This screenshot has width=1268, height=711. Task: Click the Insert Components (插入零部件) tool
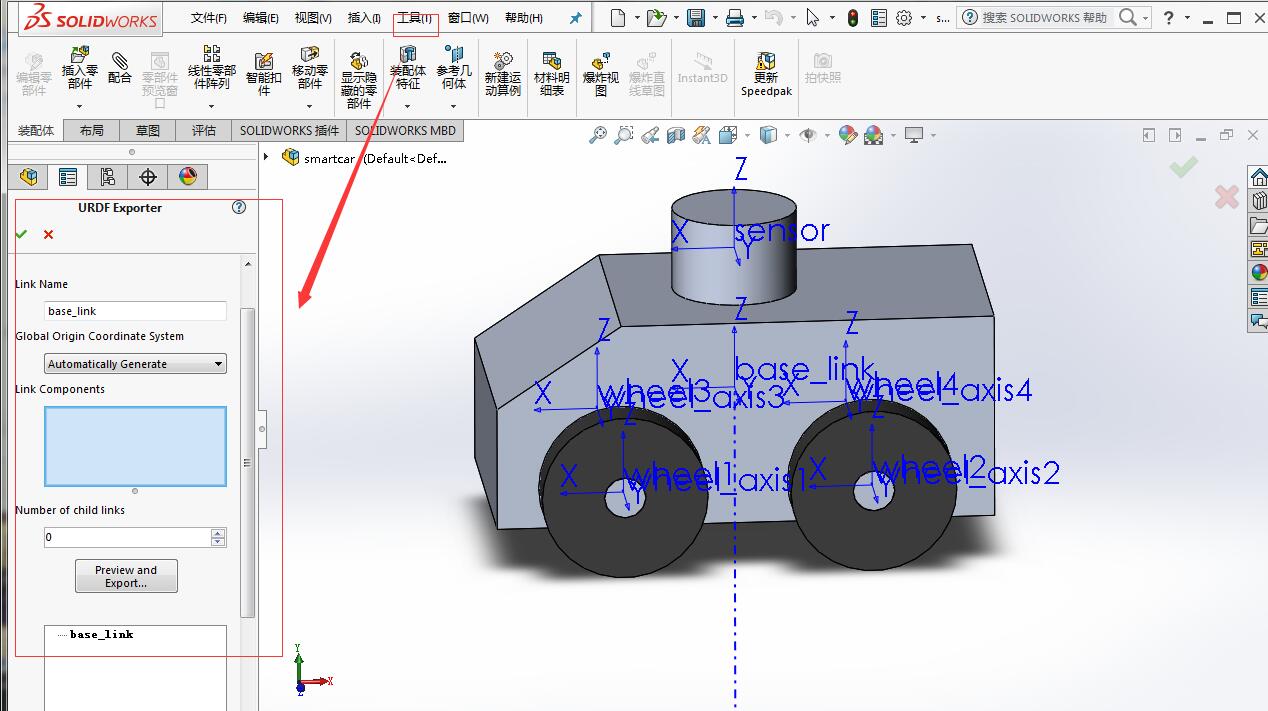[x=80, y=68]
